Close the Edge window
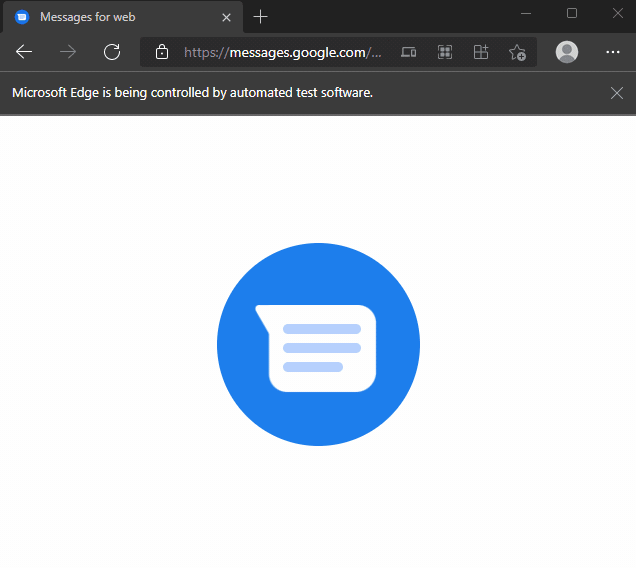 tap(618, 13)
